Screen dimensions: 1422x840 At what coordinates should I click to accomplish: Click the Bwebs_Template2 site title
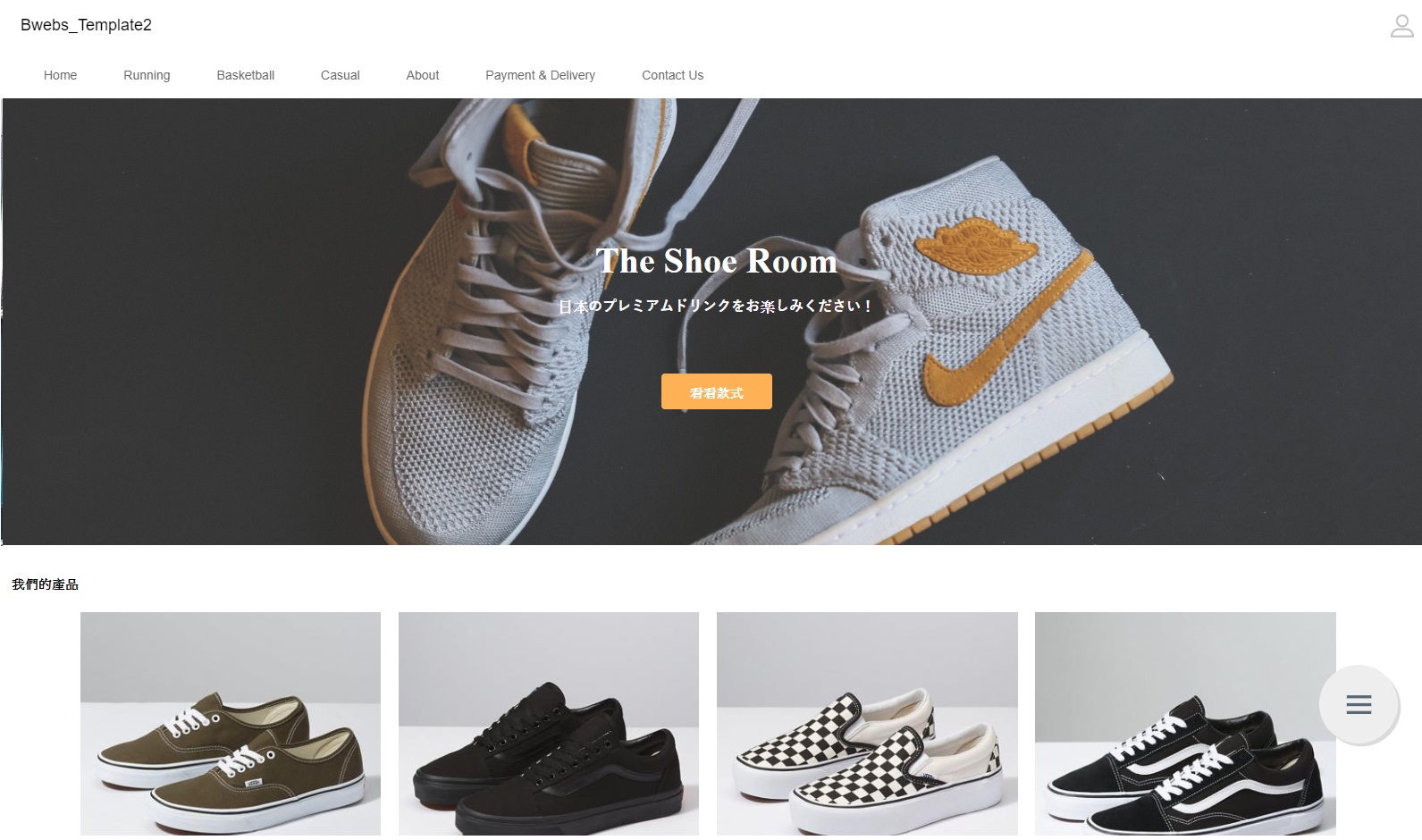point(86,25)
